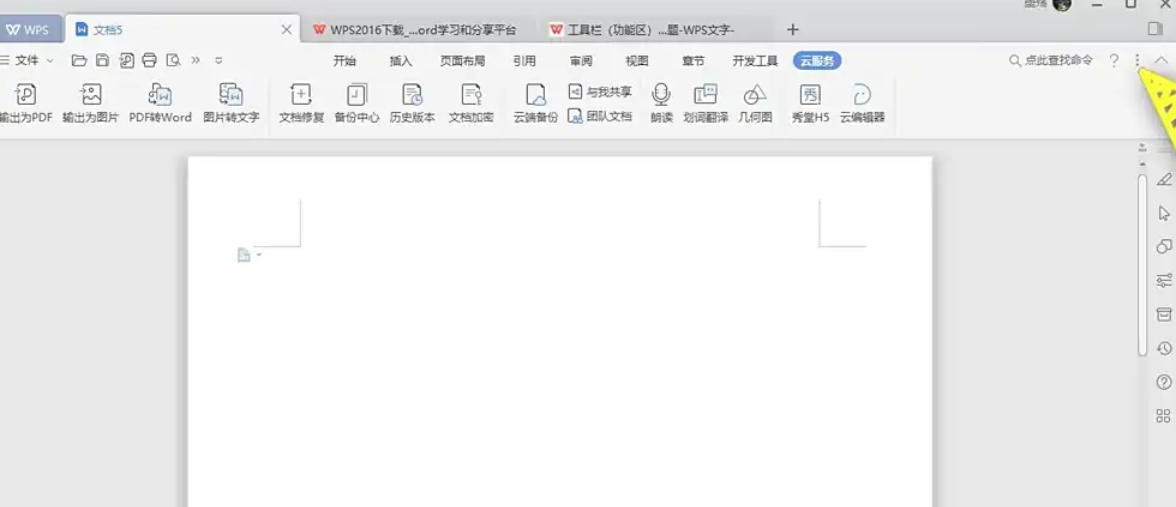This screenshot has width=1176, height=507.
Task: Close the 文档5 document tab
Action: pos(286,30)
